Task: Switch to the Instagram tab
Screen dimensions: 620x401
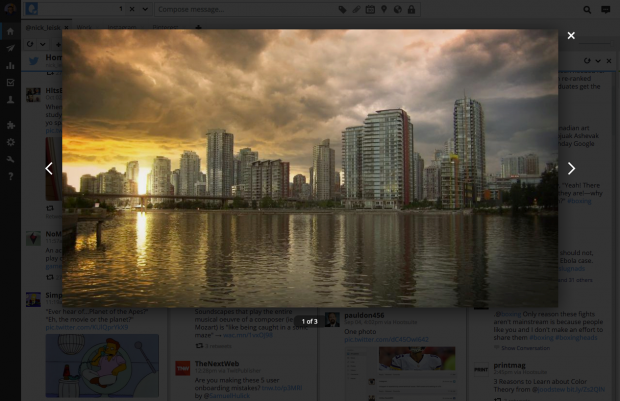Action: click(122, 27)
